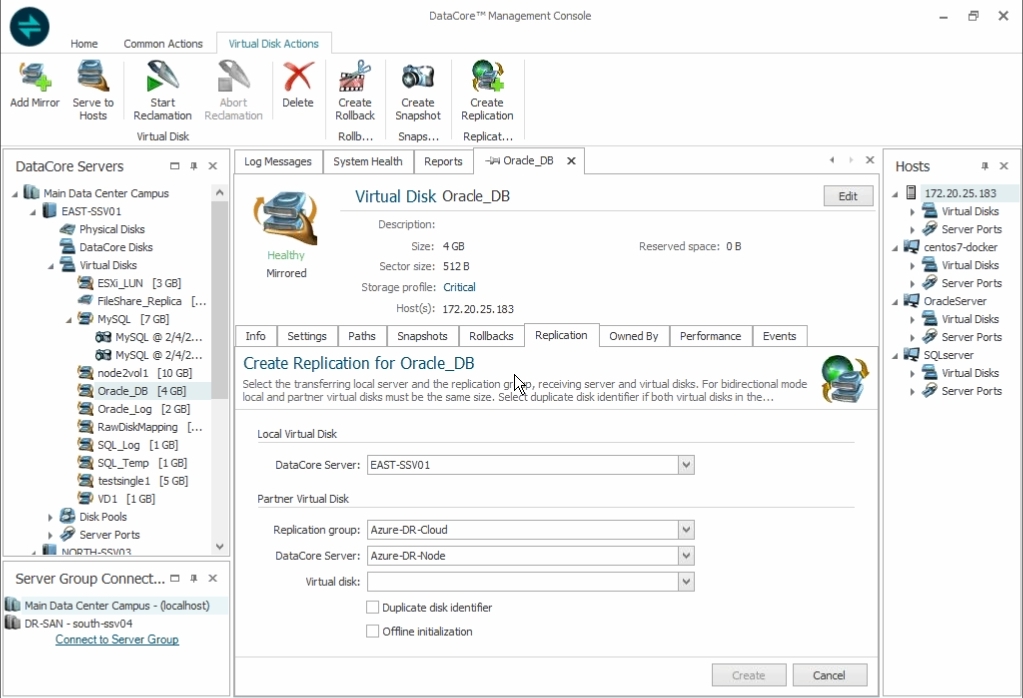
Task: Select DR-SAN - south-ssv04 server group
Action: click(78, 624)
